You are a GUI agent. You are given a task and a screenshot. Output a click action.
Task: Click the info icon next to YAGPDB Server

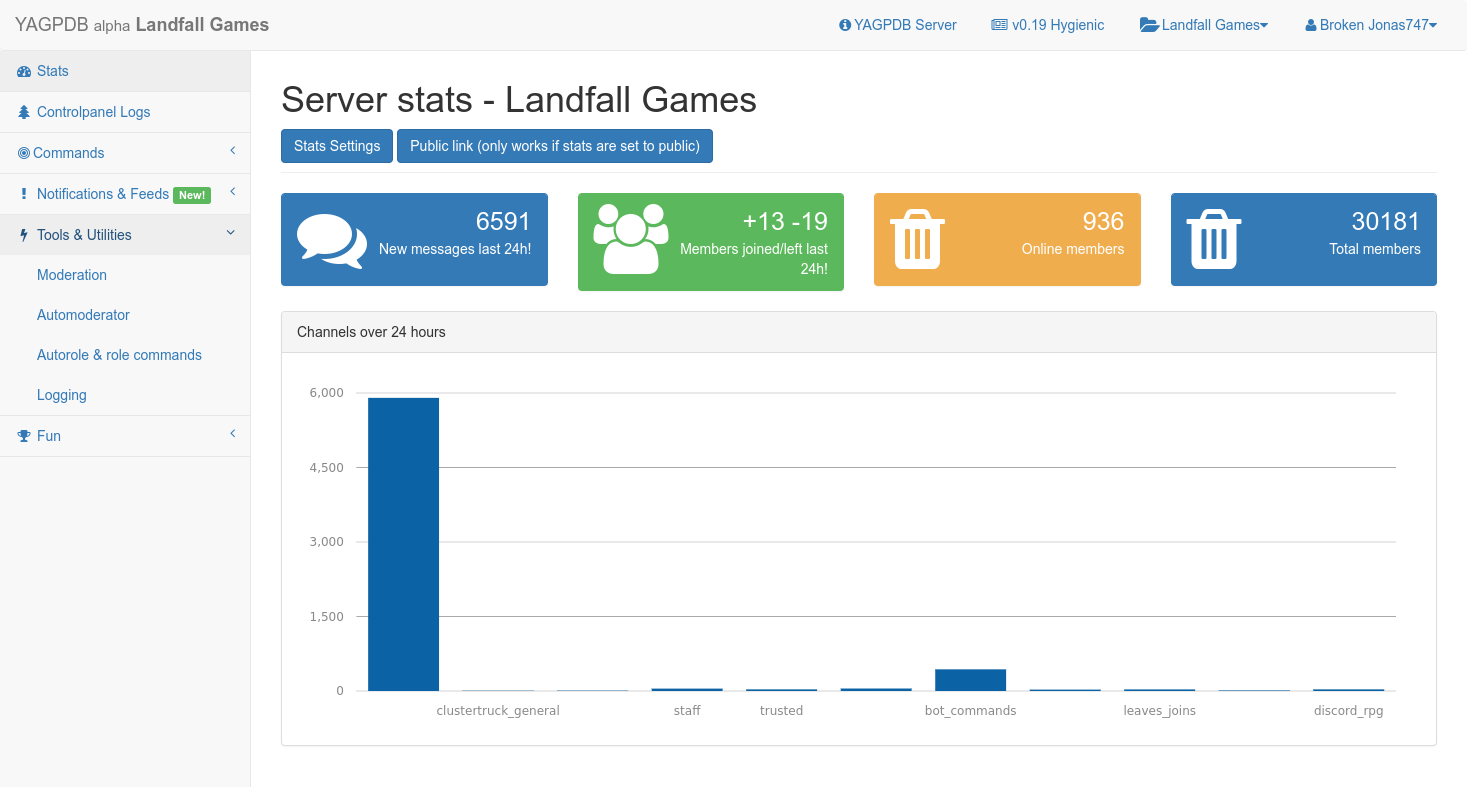(845, 25)
